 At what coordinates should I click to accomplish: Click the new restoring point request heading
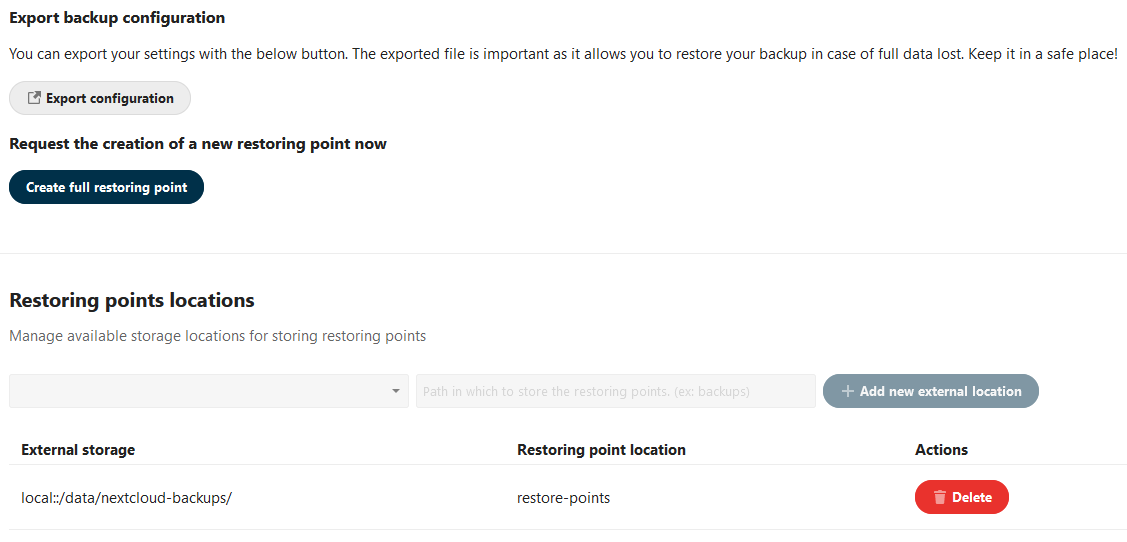(198, 144)
